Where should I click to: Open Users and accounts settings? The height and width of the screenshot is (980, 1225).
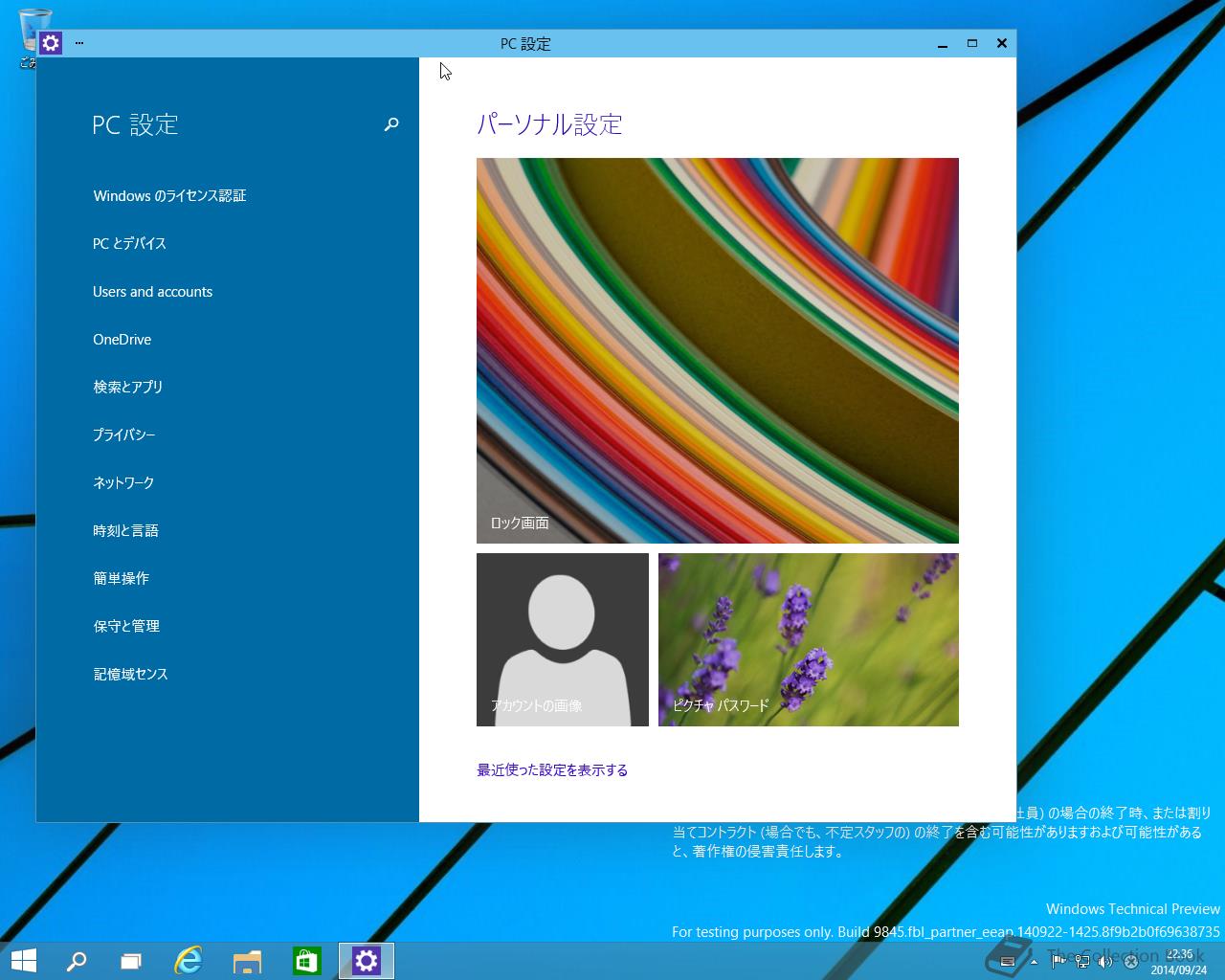click(x=152, y=292)
